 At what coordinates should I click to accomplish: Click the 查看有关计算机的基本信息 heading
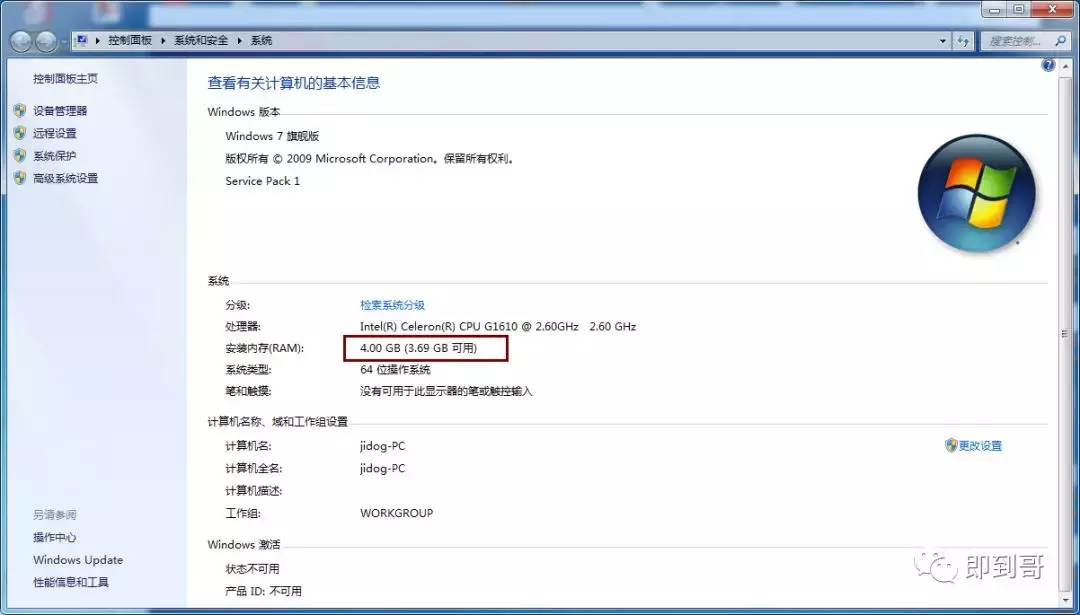coord(294,83)
